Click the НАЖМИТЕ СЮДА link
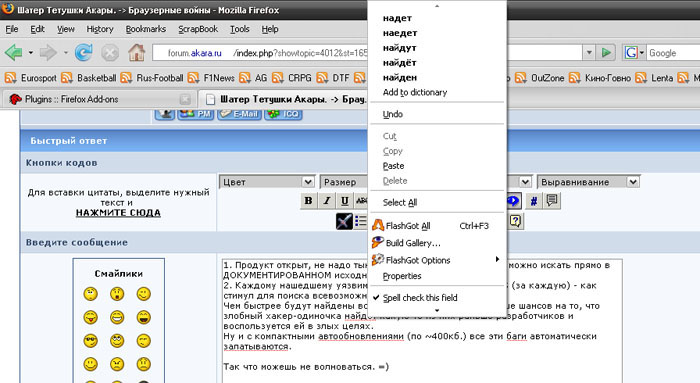Screen dimensions: 700x383 tap(118, 213)
